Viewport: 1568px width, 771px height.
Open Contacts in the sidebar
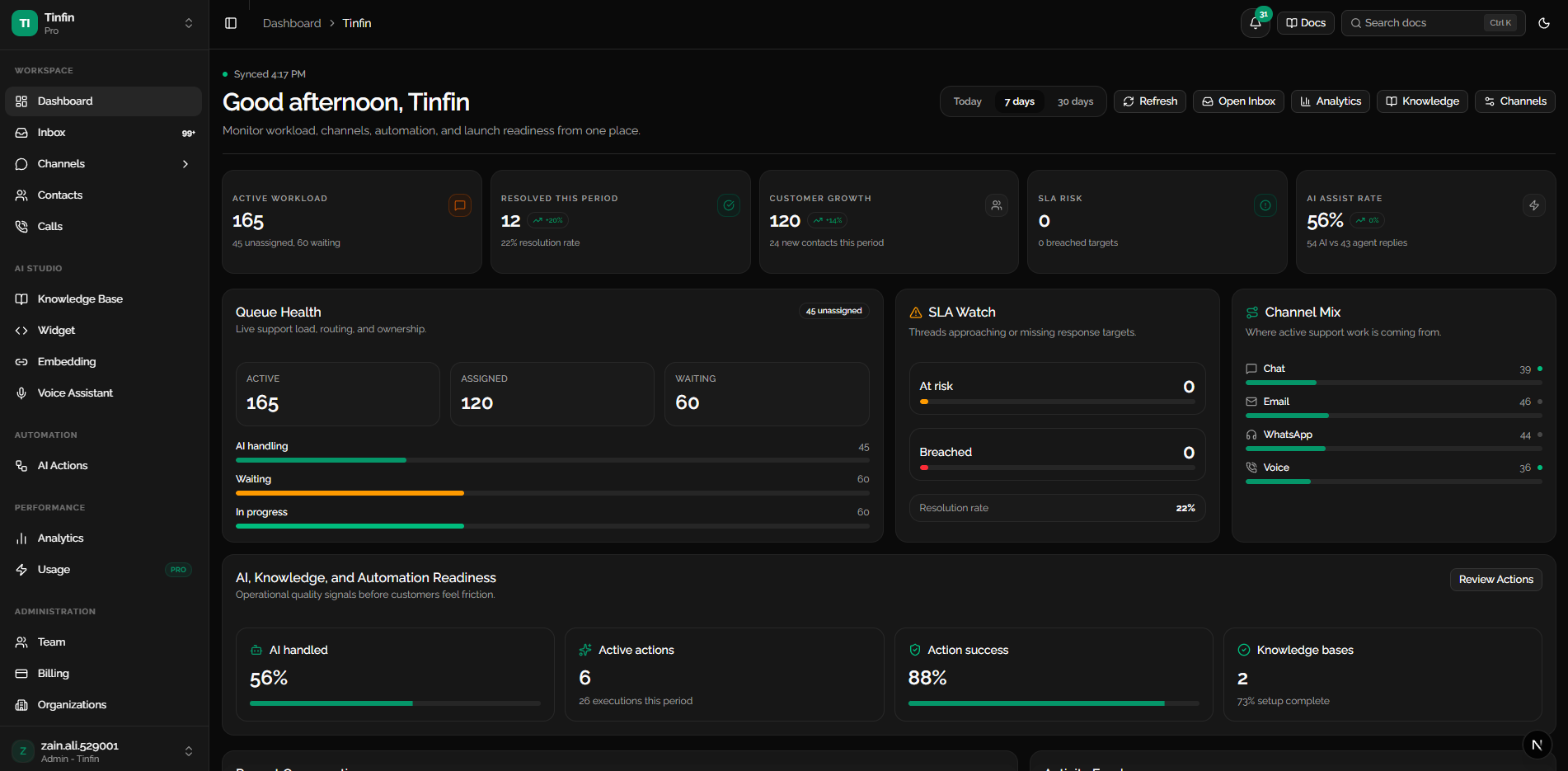[x=104, y=195]
